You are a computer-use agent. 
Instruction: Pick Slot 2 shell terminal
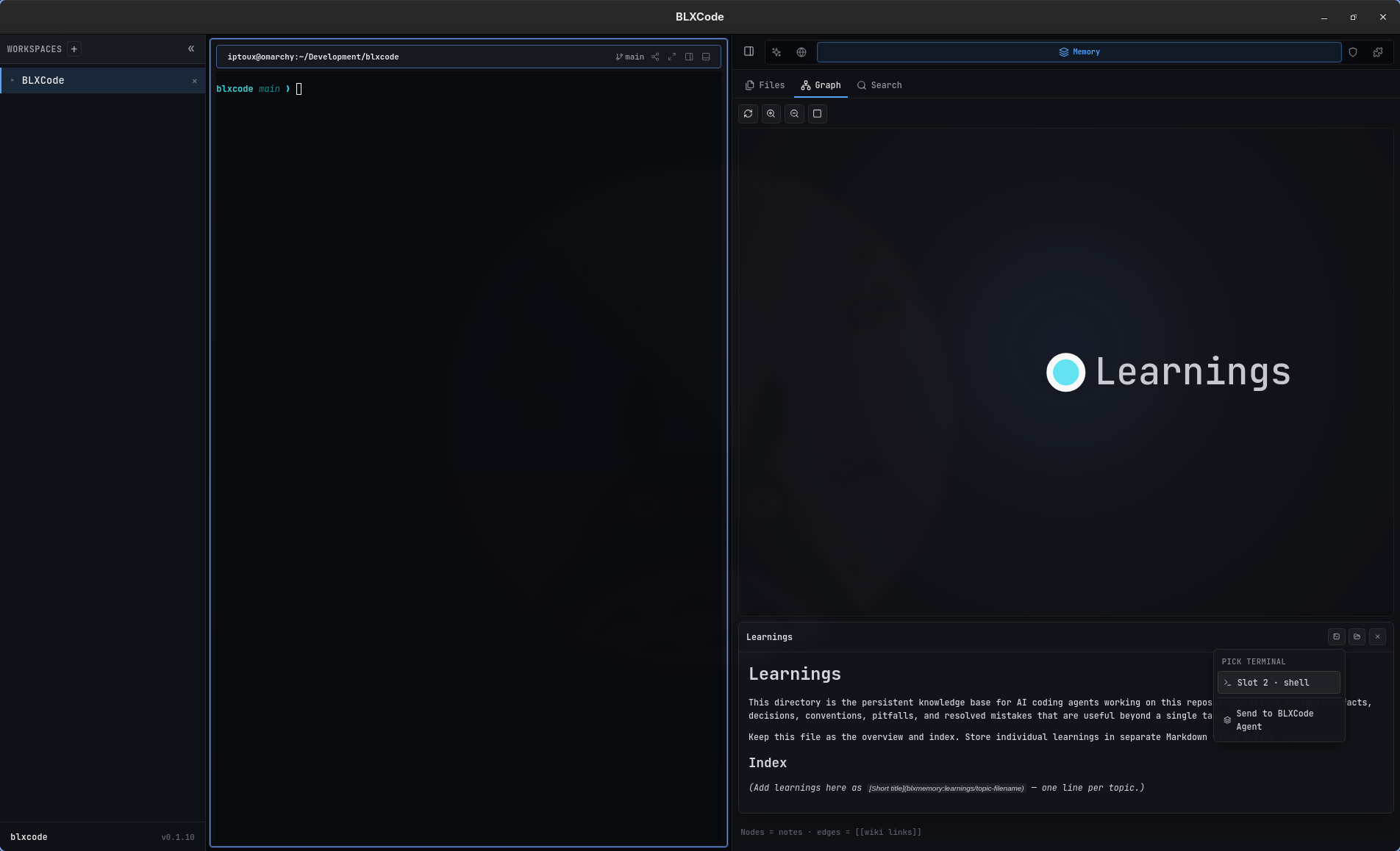tap(1279, 683)
